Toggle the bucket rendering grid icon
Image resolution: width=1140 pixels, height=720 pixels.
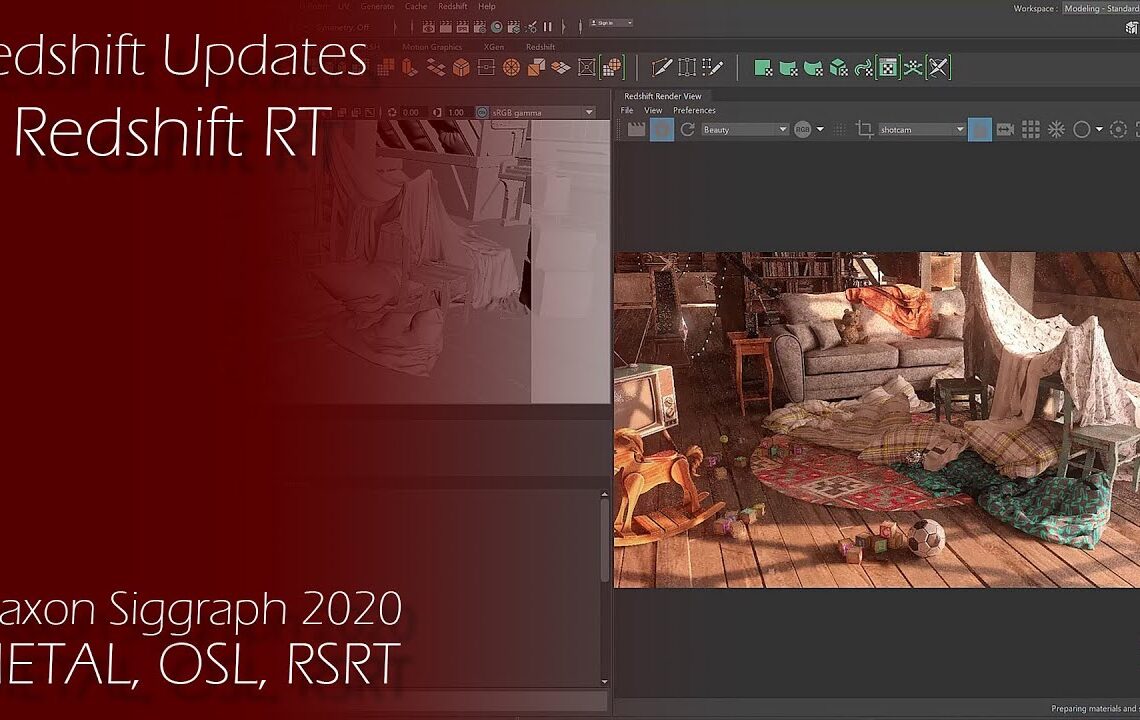[1033, 128]
